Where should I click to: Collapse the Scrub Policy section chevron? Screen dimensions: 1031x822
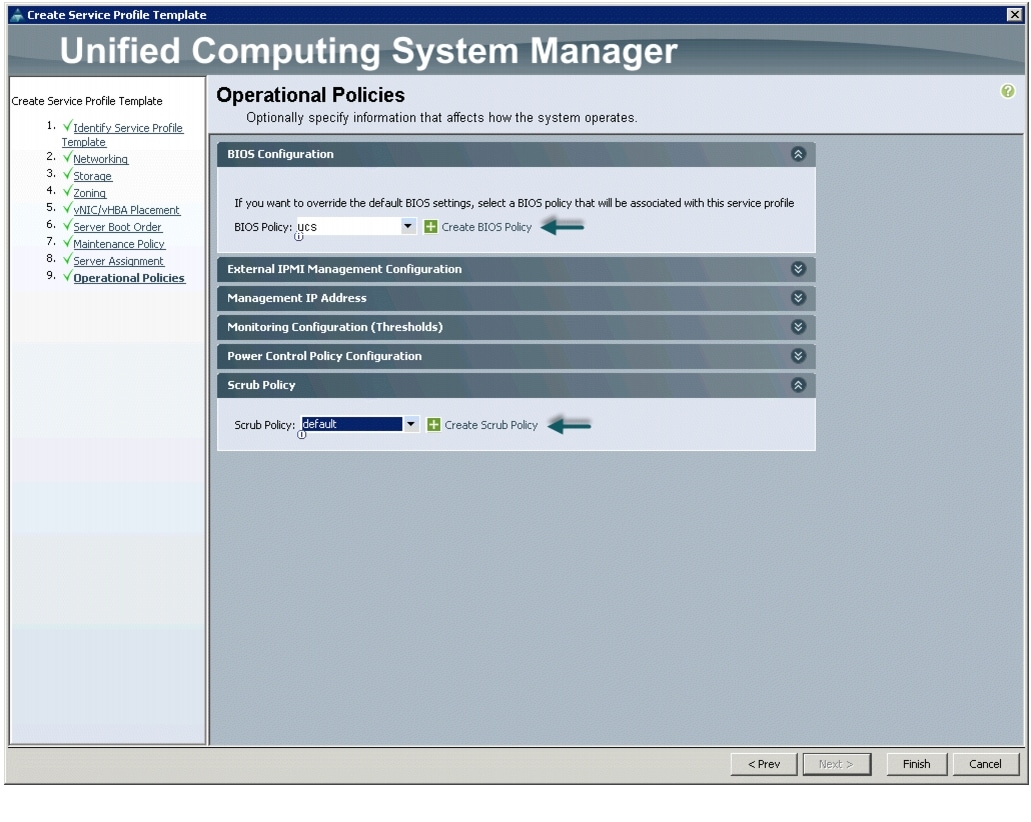797,385
